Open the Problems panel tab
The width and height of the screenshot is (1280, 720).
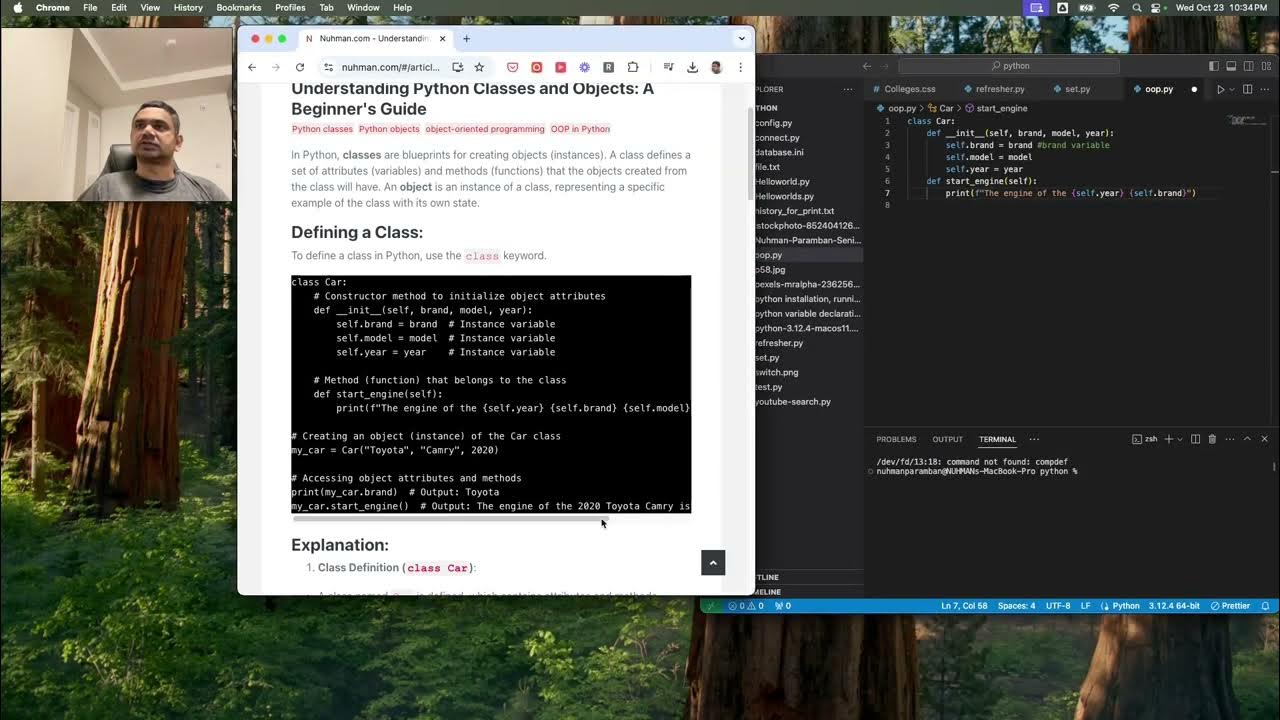(x=896, y=439)
